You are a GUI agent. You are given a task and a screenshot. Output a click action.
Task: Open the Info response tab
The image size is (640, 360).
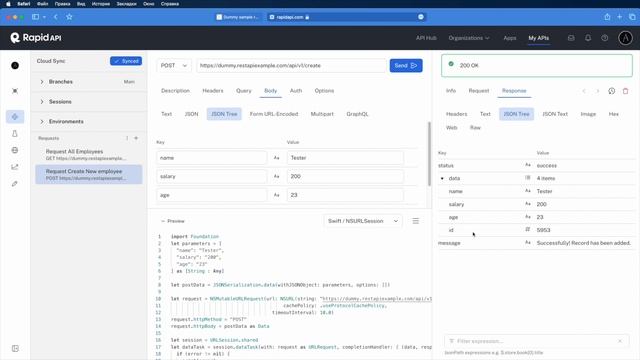[x=451, y=91]
